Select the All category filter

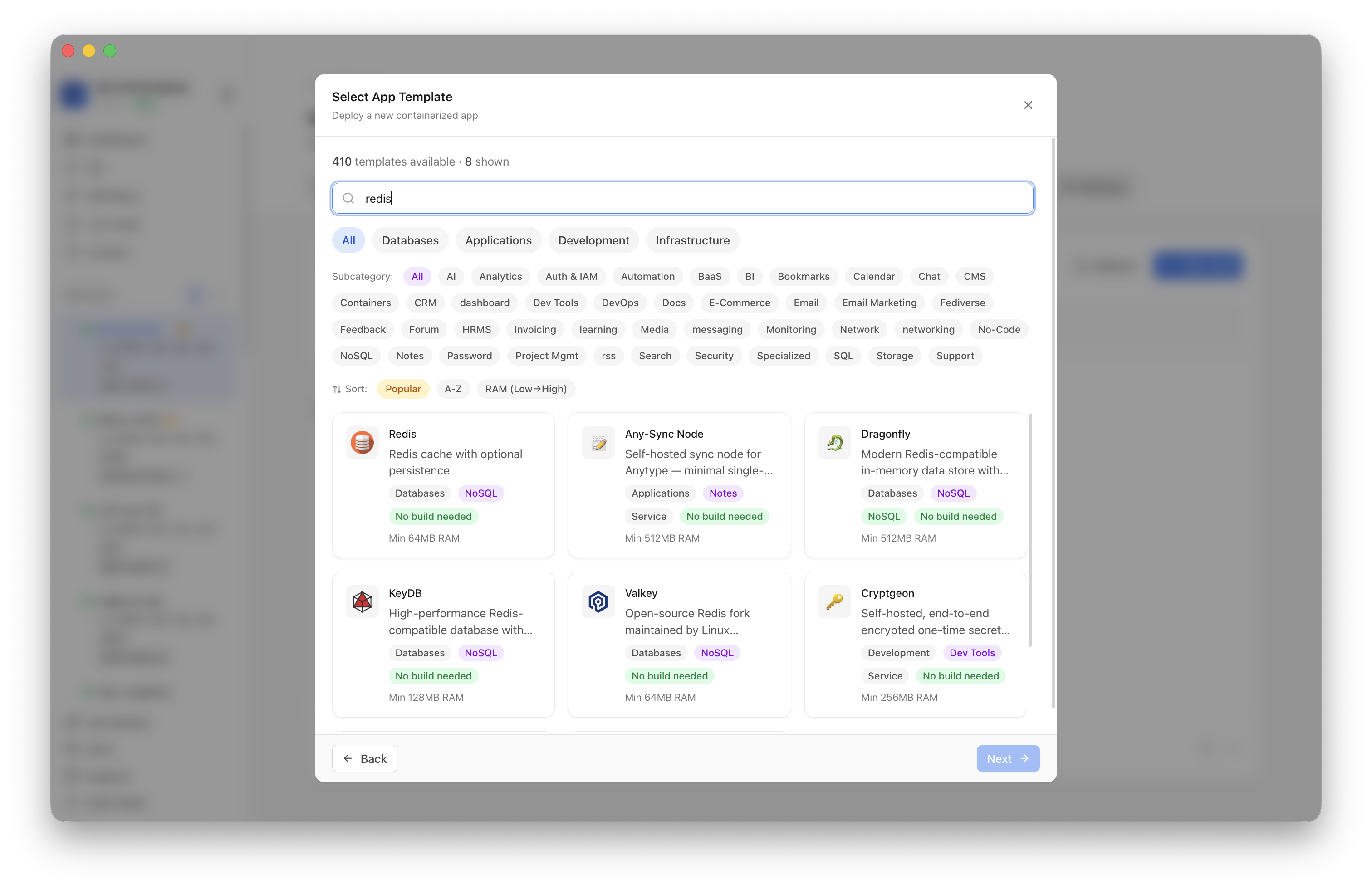pos(348,240)
